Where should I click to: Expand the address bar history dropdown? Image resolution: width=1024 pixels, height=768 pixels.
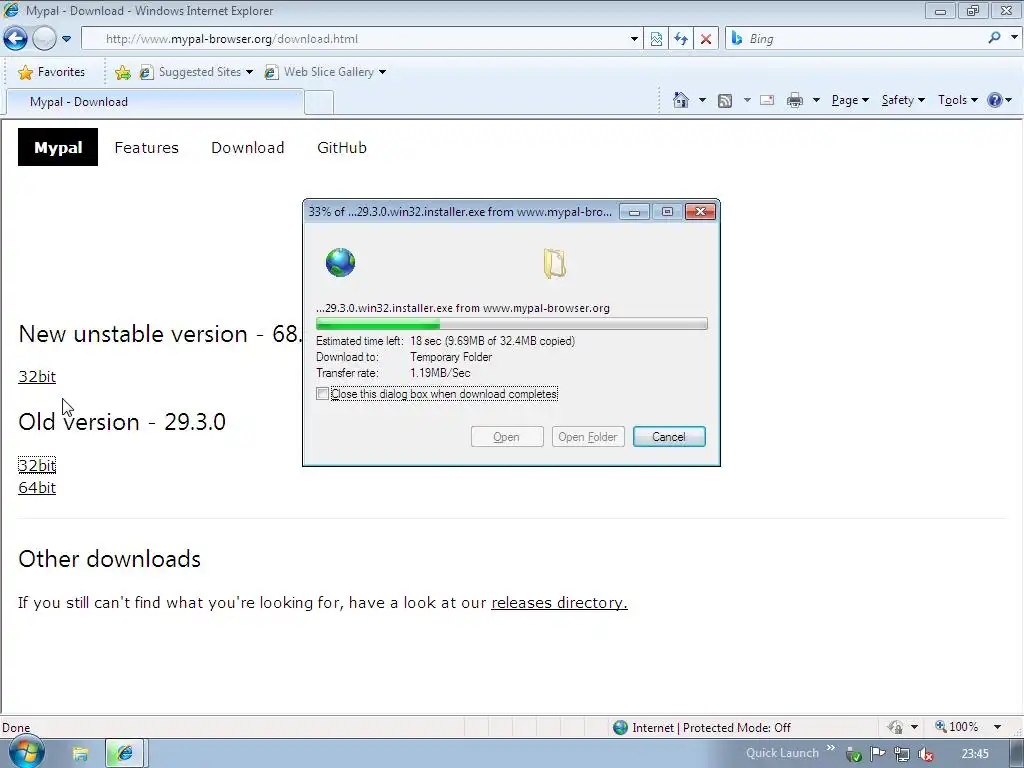[x=633, y=39]
